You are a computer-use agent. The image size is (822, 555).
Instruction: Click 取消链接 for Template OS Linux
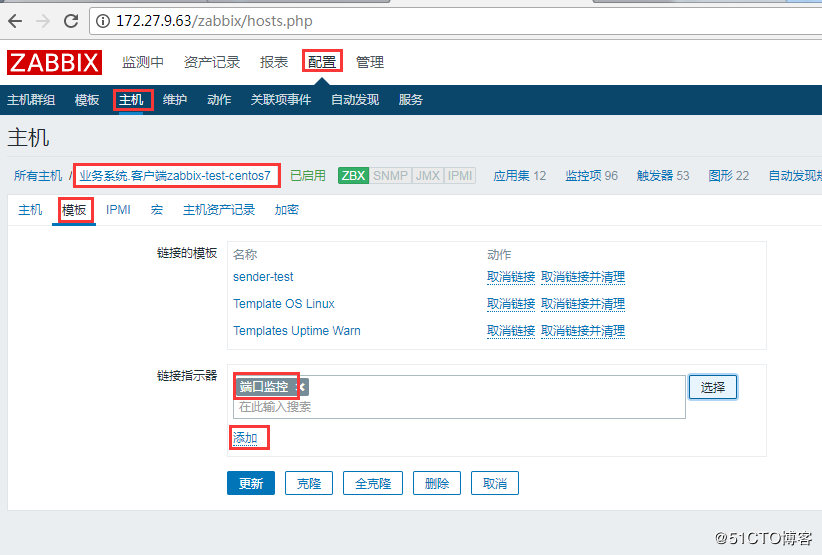pos(511,304)
